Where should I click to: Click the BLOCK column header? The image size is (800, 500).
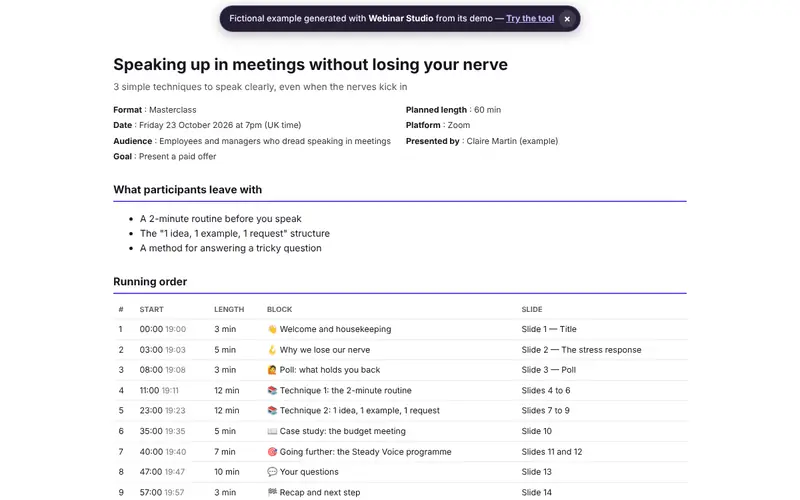pos(280,309)
